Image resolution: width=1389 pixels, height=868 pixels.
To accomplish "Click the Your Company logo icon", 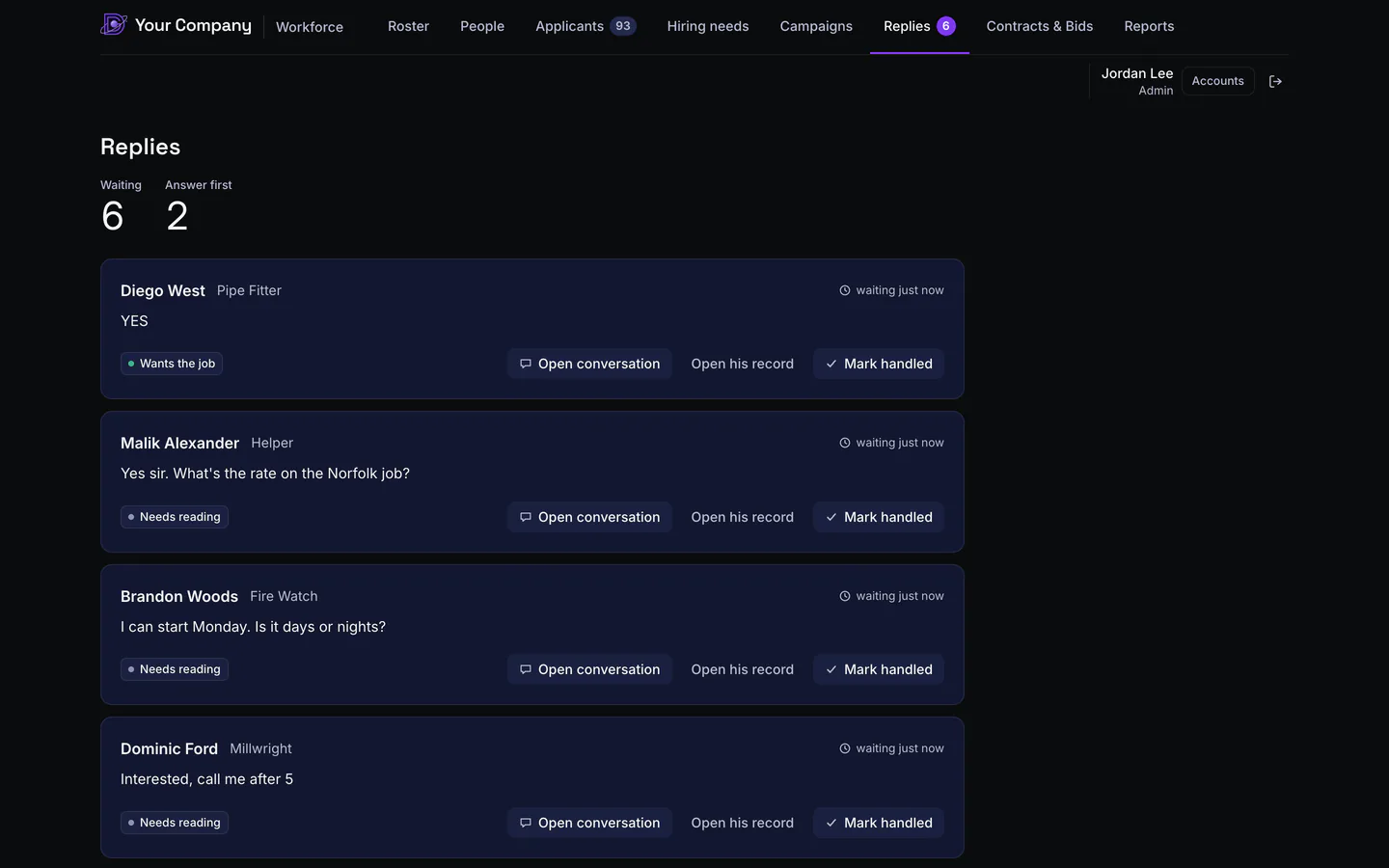I will coord(114,24).
